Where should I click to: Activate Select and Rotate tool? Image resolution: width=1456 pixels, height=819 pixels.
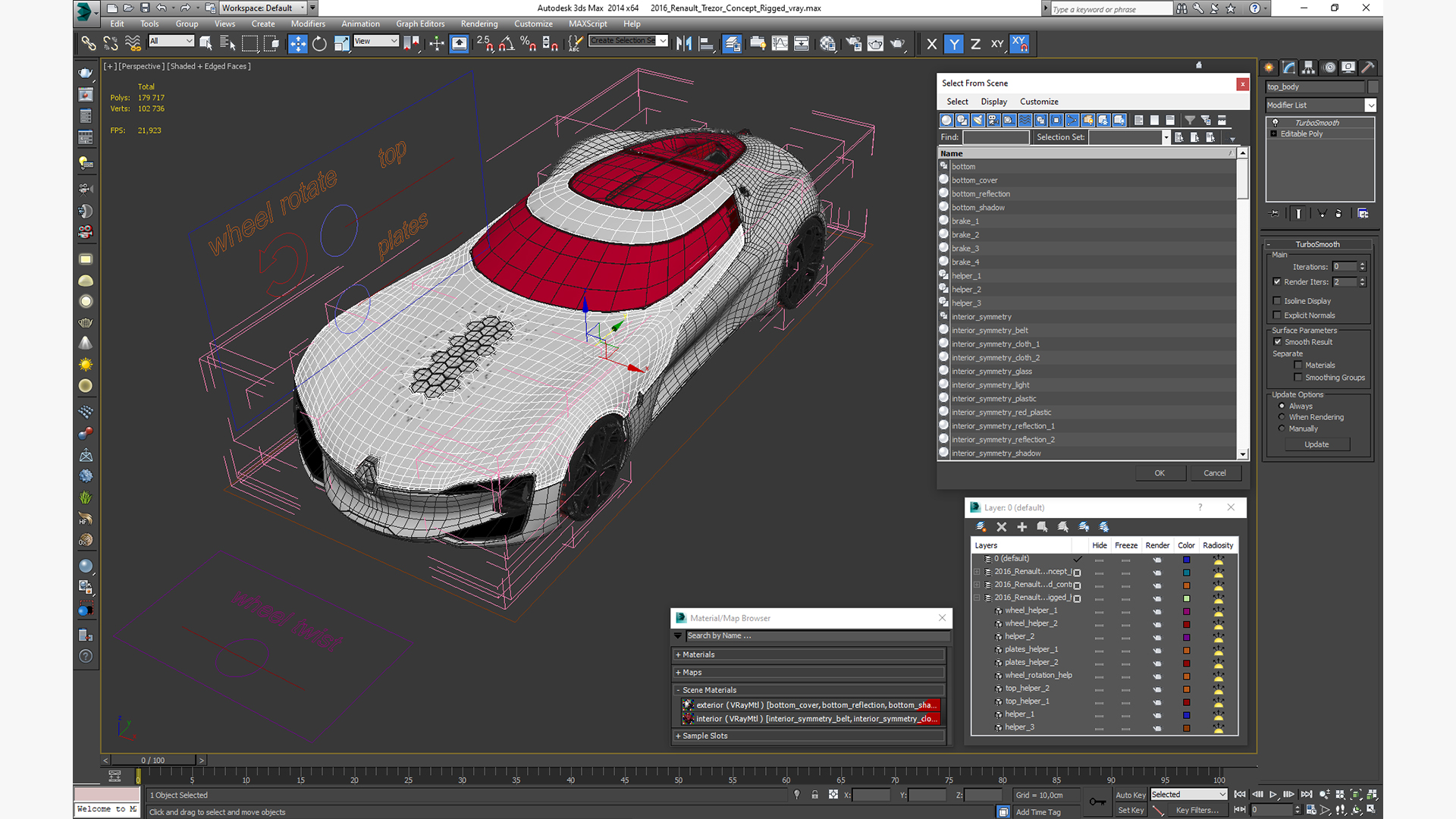[319, 44]
